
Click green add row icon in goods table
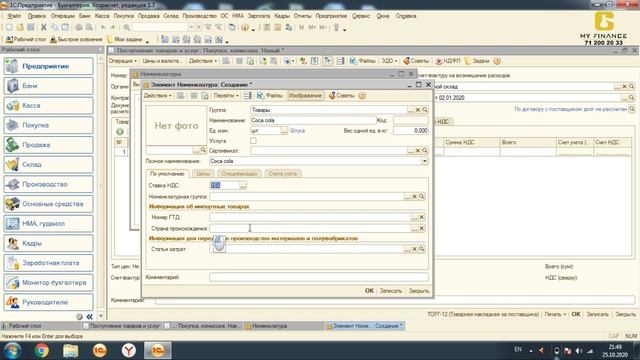click(x=120, y=131)
